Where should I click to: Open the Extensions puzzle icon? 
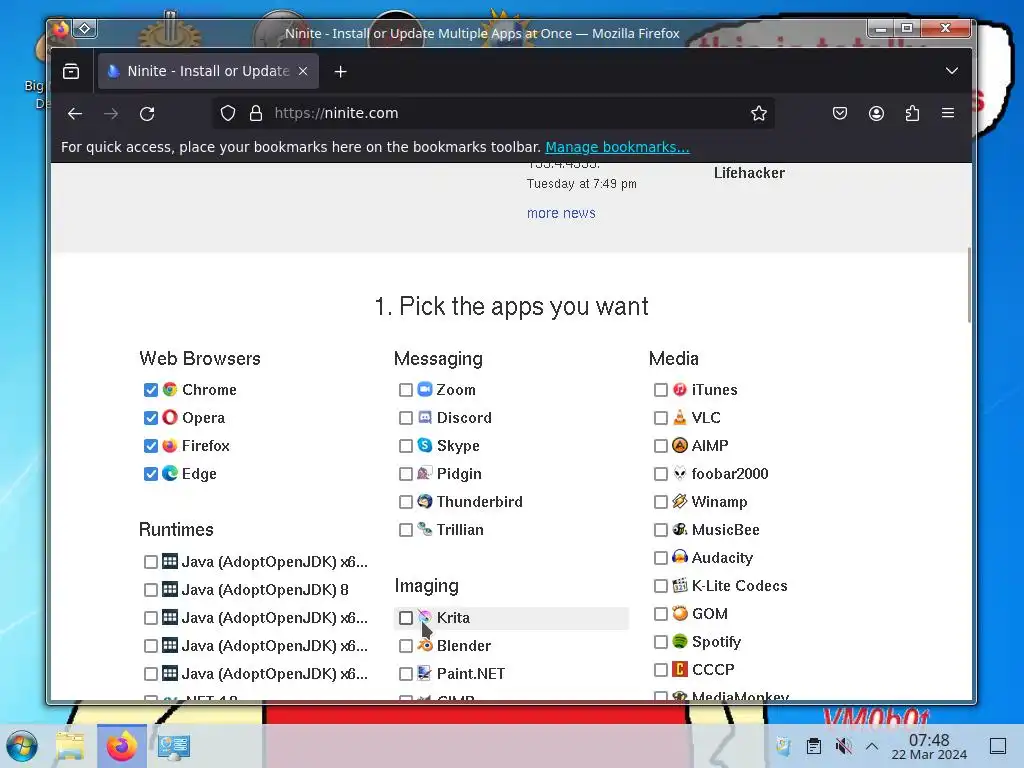pyautogui.click(x=912, y=114)
